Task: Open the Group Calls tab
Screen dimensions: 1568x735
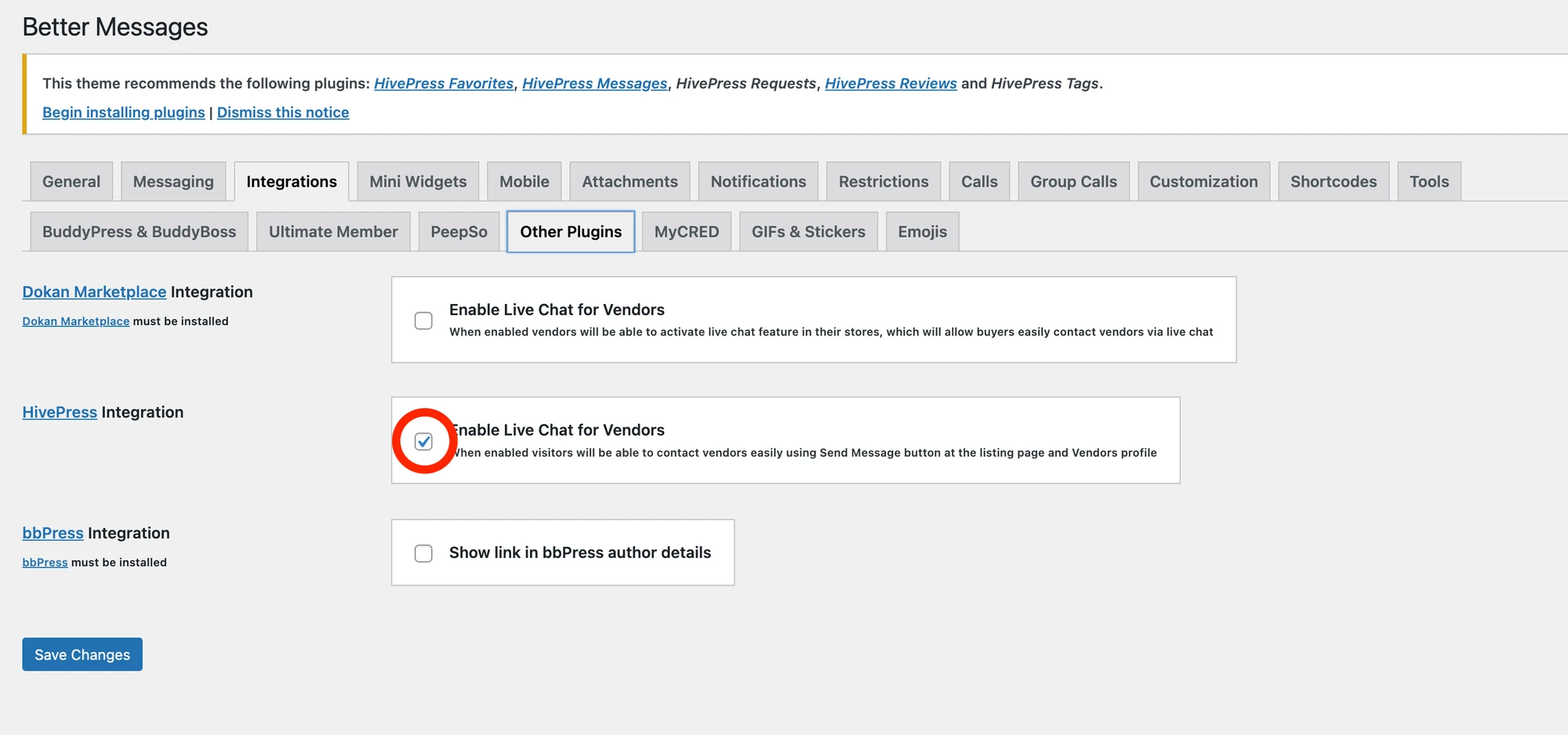Action: 1073,182
